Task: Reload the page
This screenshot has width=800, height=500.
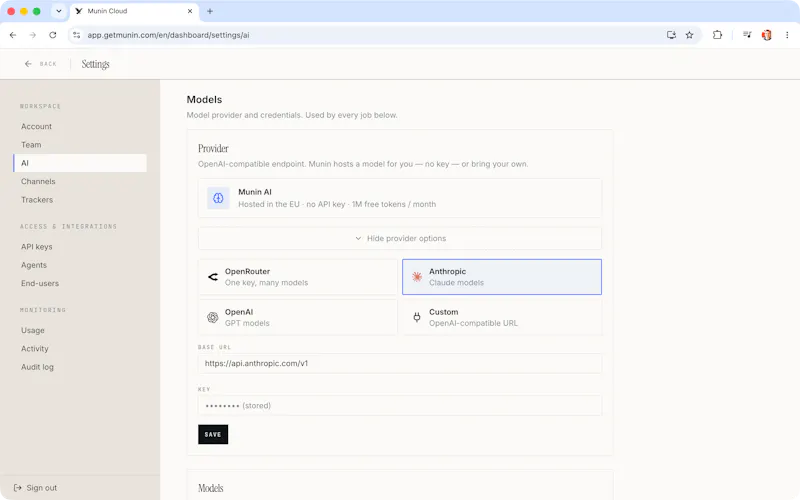Action: coord(53,35)
